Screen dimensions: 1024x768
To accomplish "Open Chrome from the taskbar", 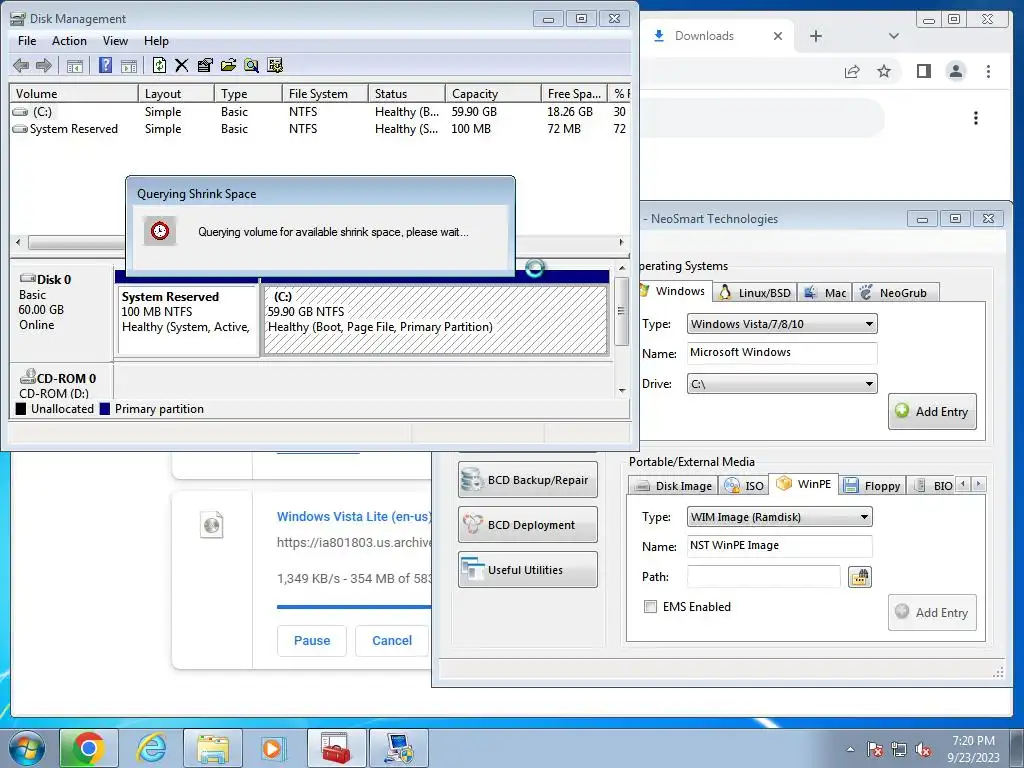I will coord(89,748).
